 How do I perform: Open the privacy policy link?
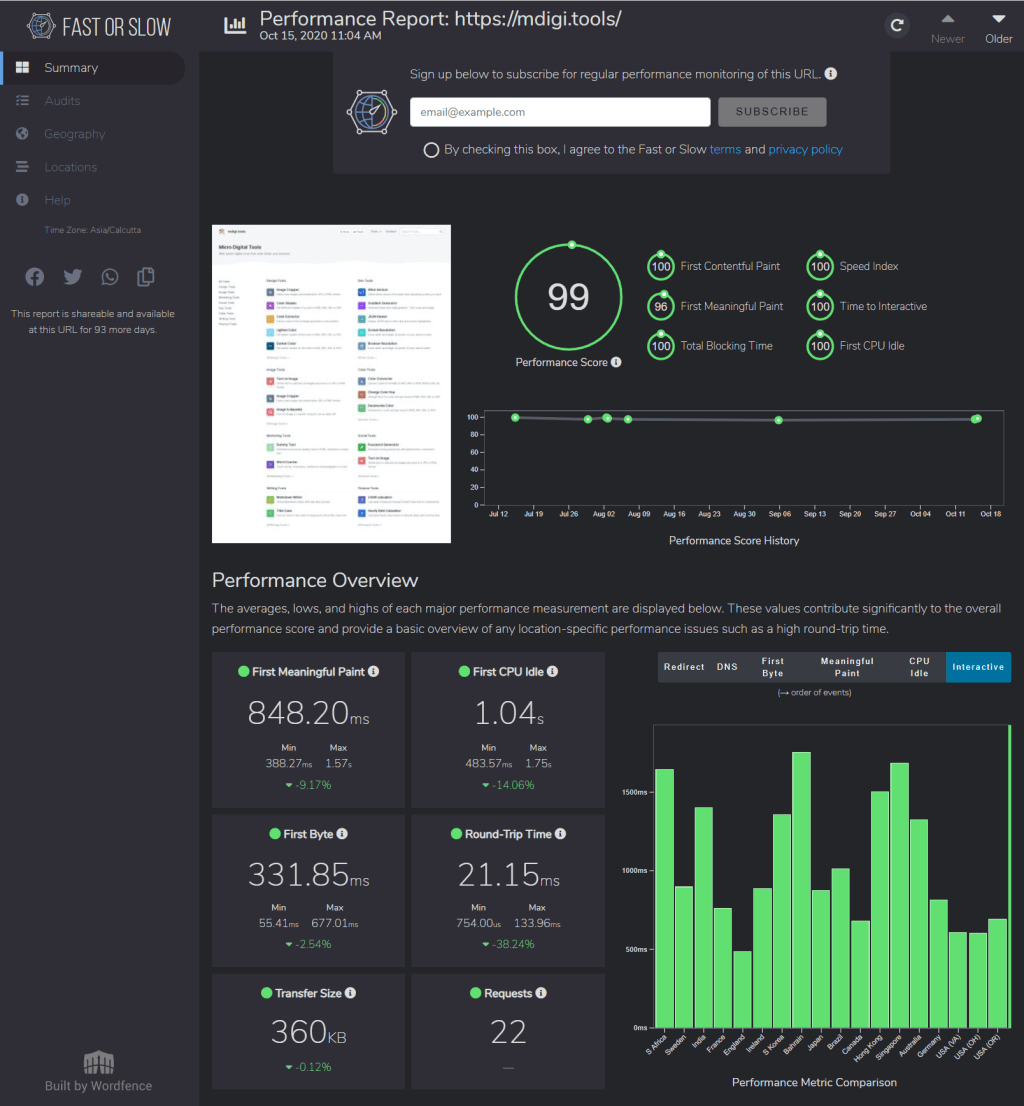(x=805, y=150)
